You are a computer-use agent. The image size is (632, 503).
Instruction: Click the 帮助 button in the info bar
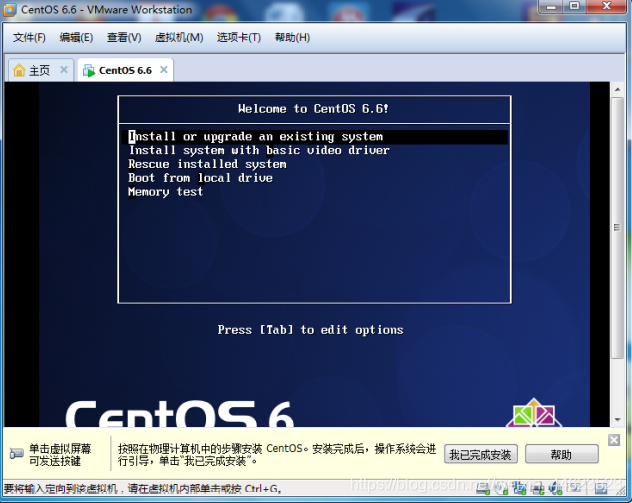[x=561, y=455]
